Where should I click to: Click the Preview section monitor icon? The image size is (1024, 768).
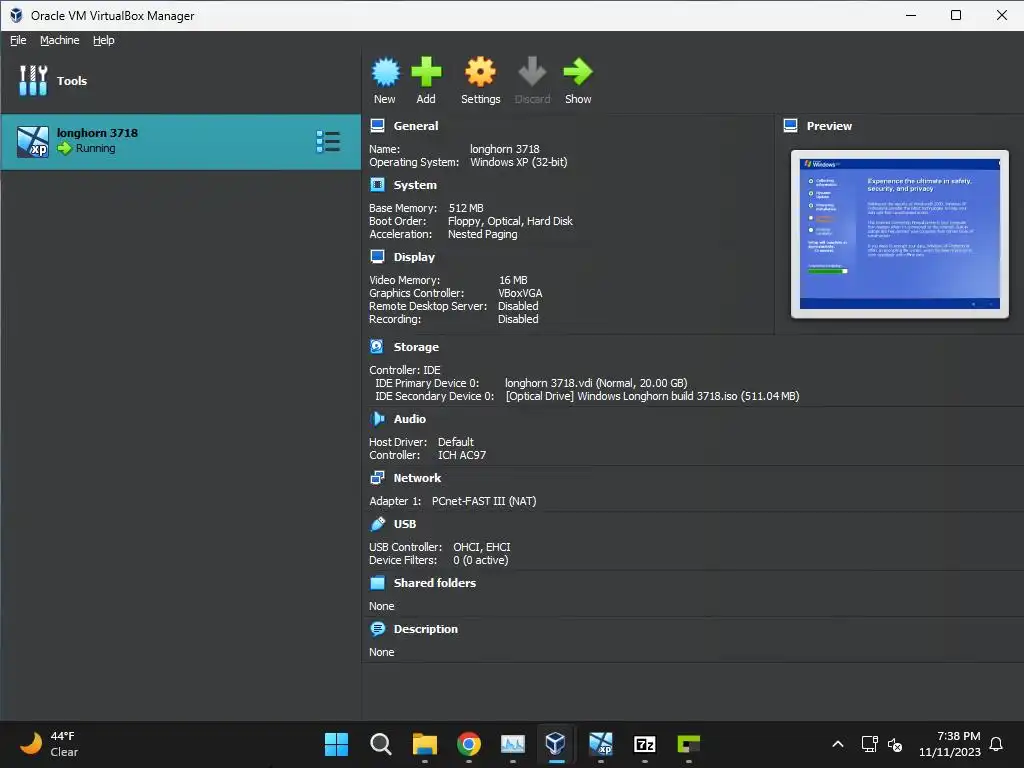790,125
